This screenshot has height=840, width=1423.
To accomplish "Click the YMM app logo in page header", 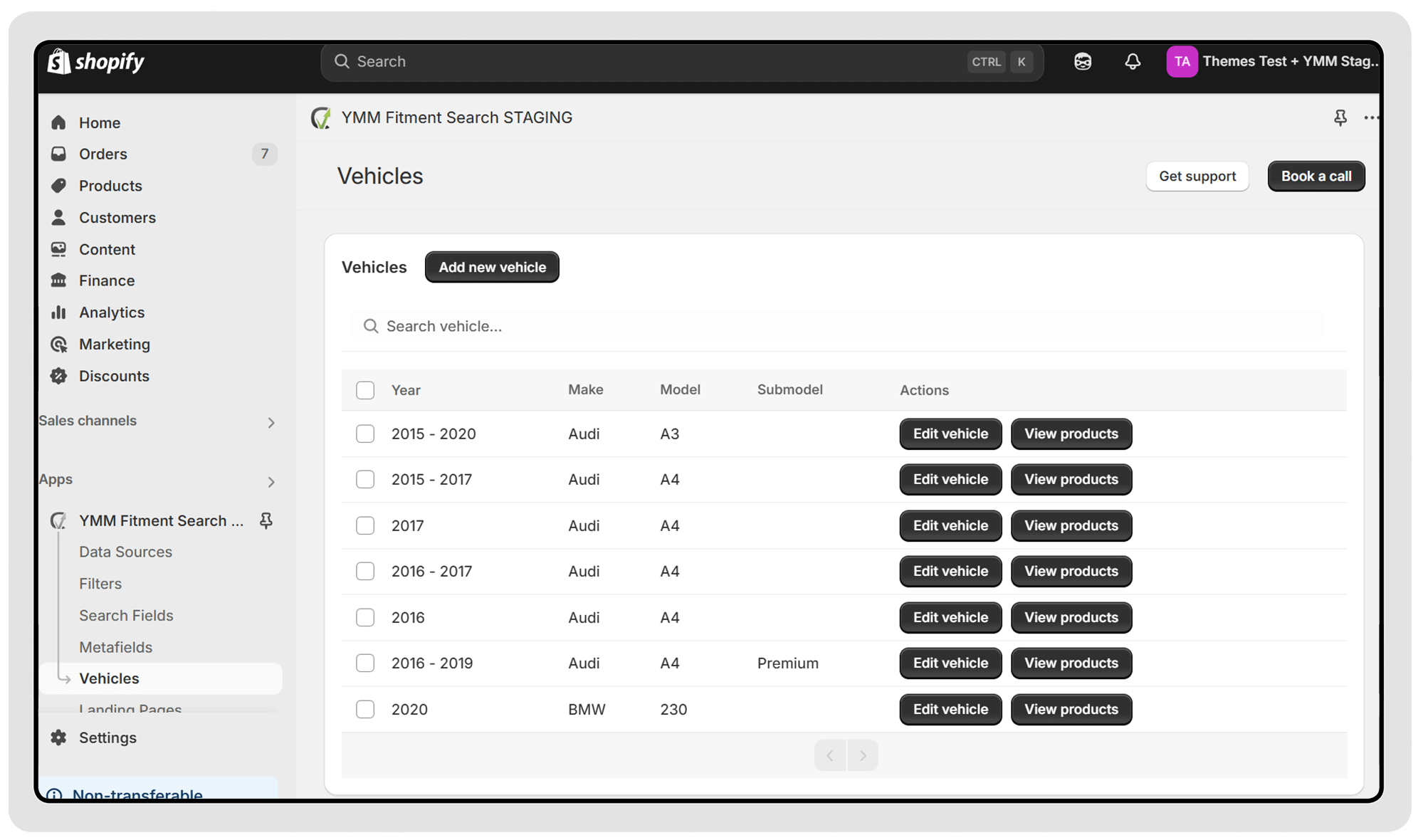I will tap(321, 117).
